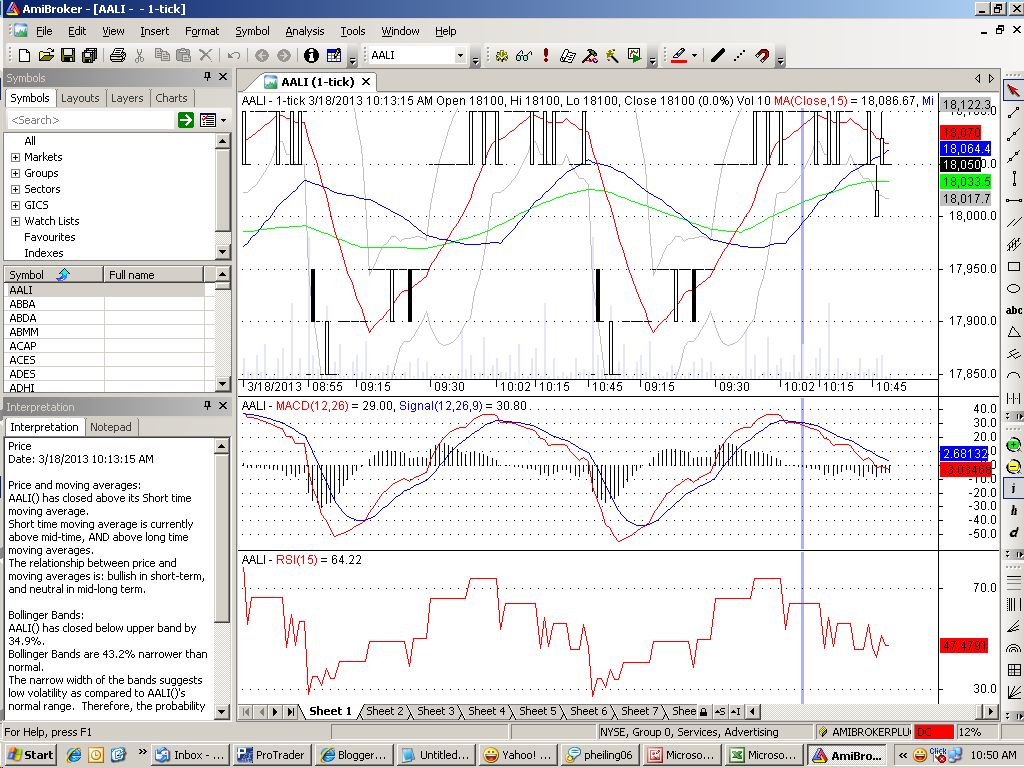The height and width of the screenshot is (768, 1024).
Task: Select the red arrow pointer tool
Action: click(1013, 91)
